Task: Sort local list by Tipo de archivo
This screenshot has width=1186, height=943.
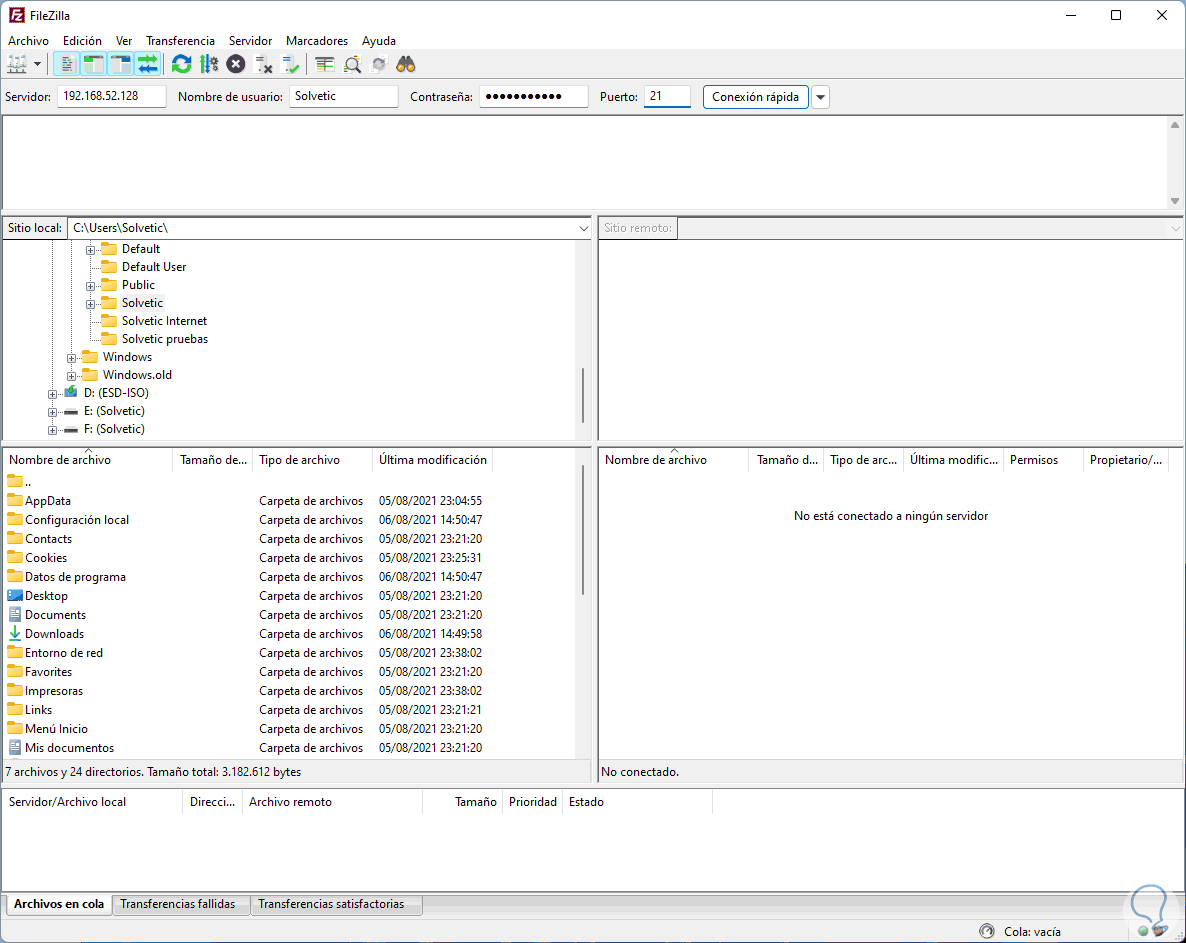Action: (x=312, y=460)
